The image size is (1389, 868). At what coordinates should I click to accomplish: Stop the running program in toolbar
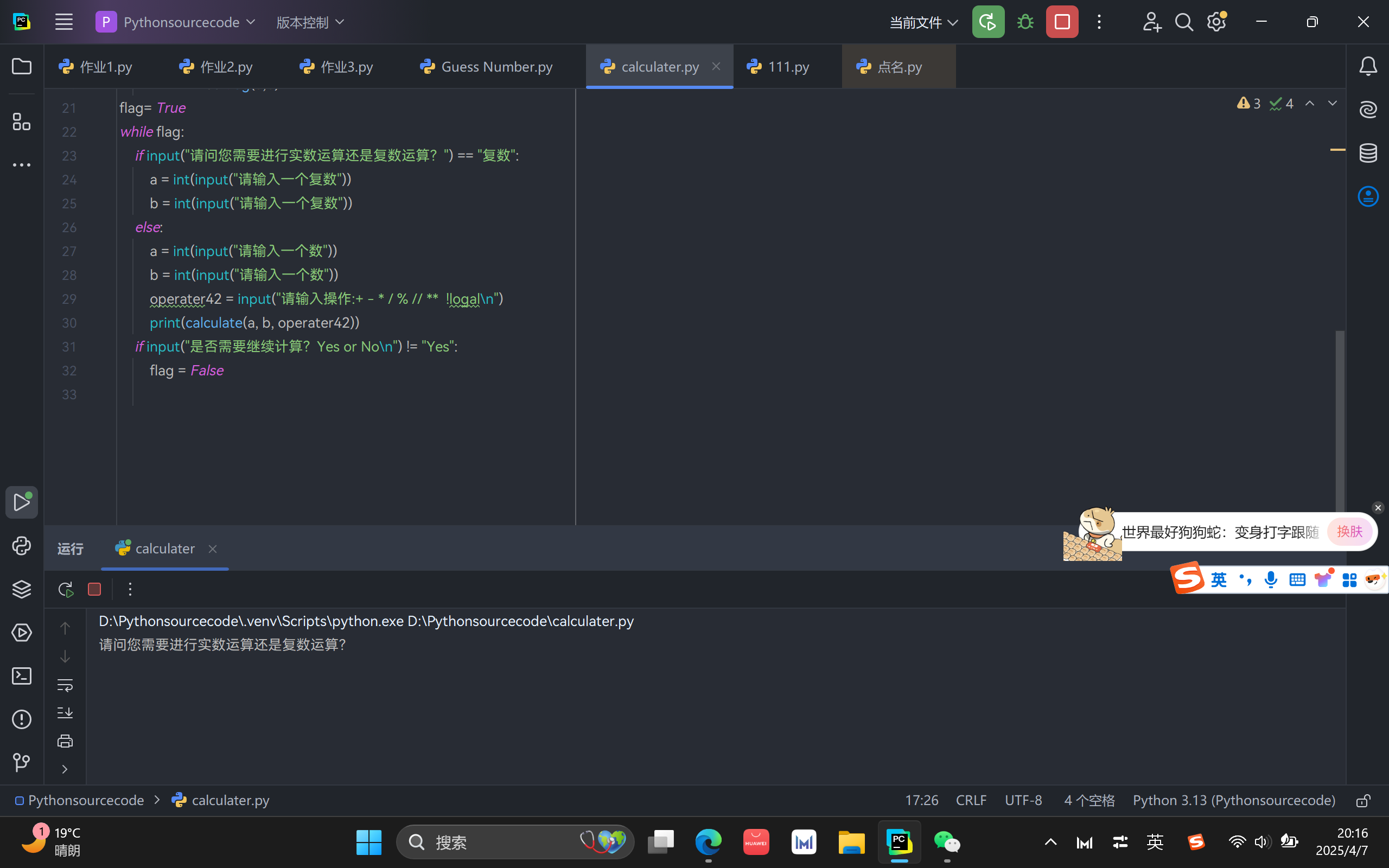click(1062, 22)
